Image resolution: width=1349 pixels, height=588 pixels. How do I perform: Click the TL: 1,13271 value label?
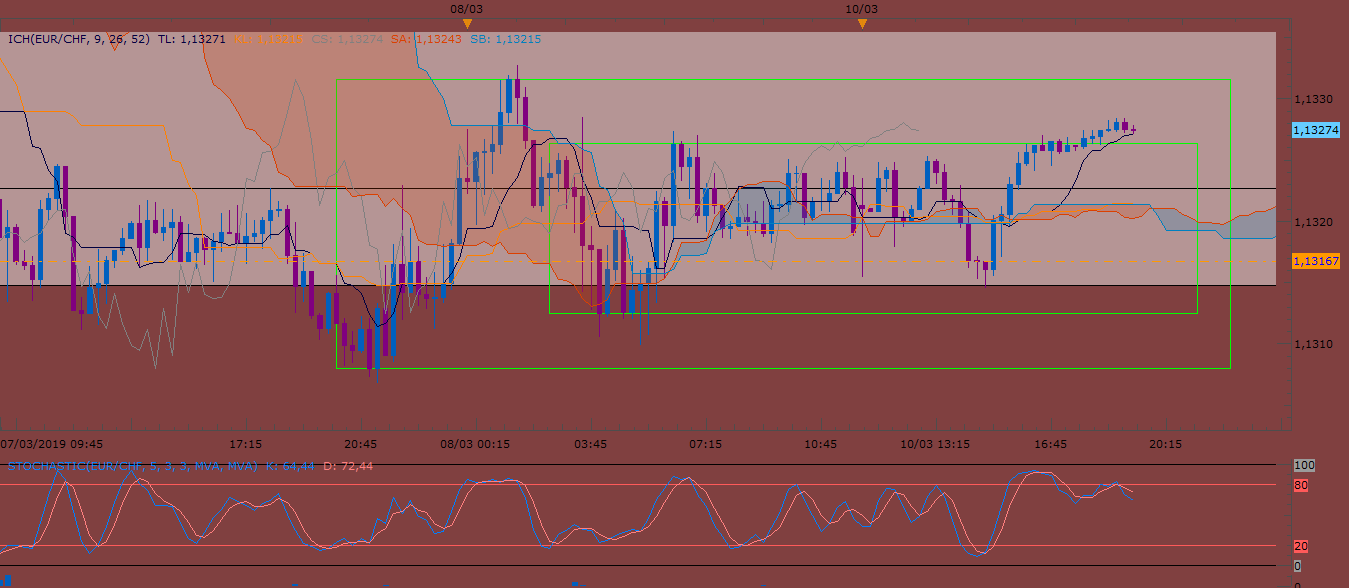pos(192,39)
